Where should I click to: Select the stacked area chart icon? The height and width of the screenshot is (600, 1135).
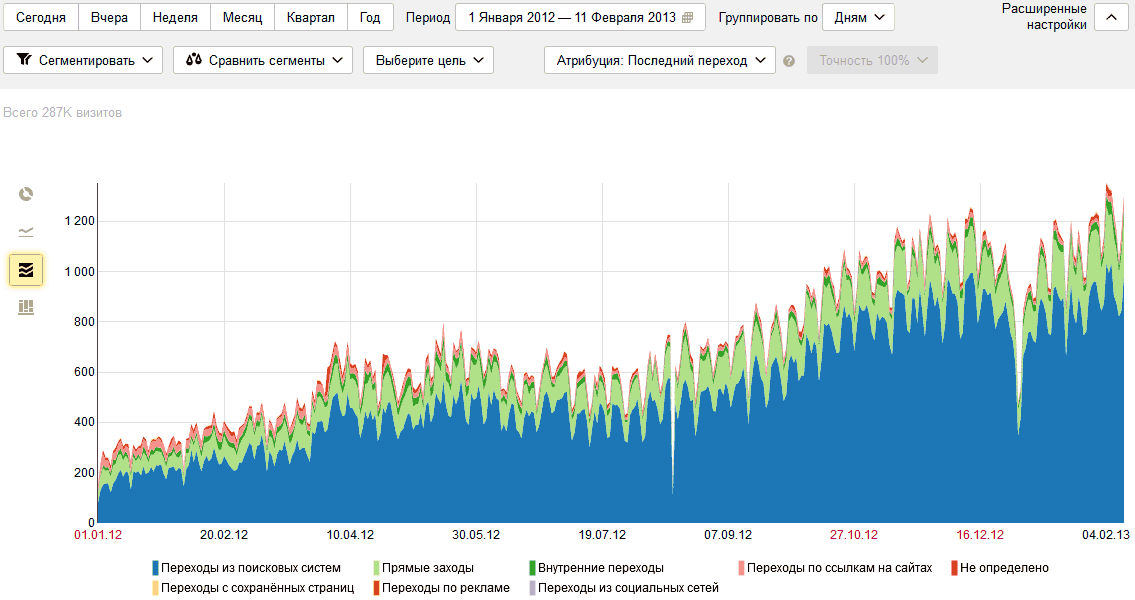click(25, 269)
